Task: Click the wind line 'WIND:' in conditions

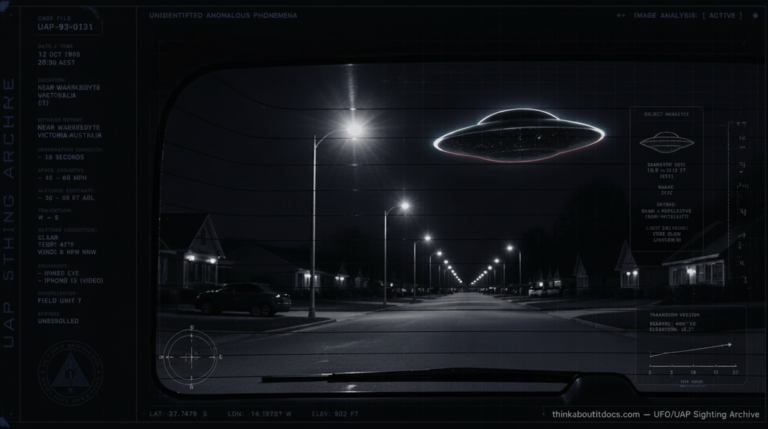Action: 67,252
